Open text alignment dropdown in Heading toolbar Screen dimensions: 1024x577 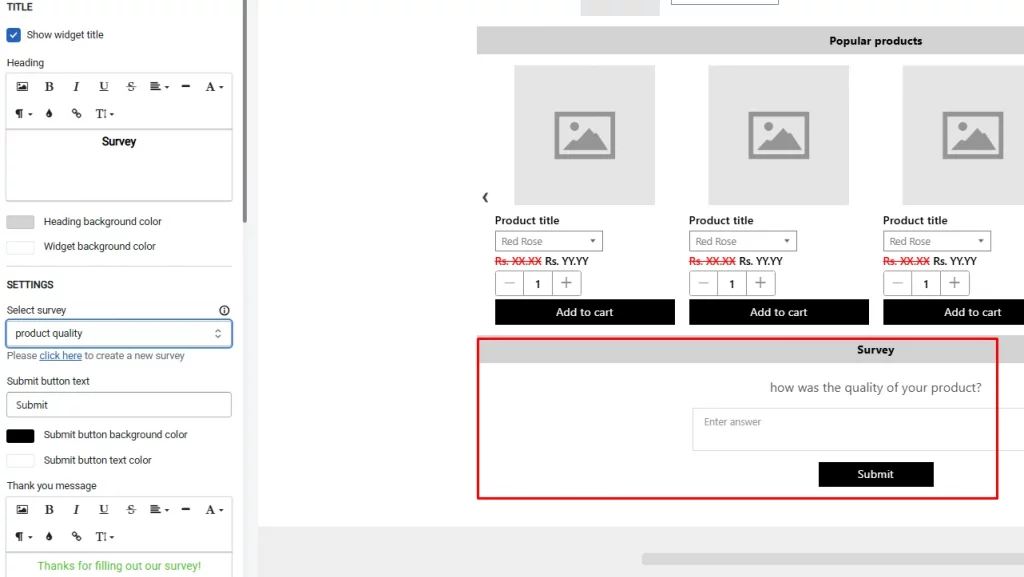pos(159,87)
